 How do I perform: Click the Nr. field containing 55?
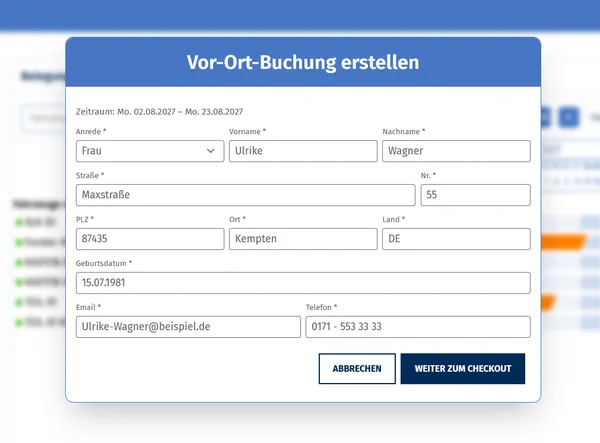476,195
